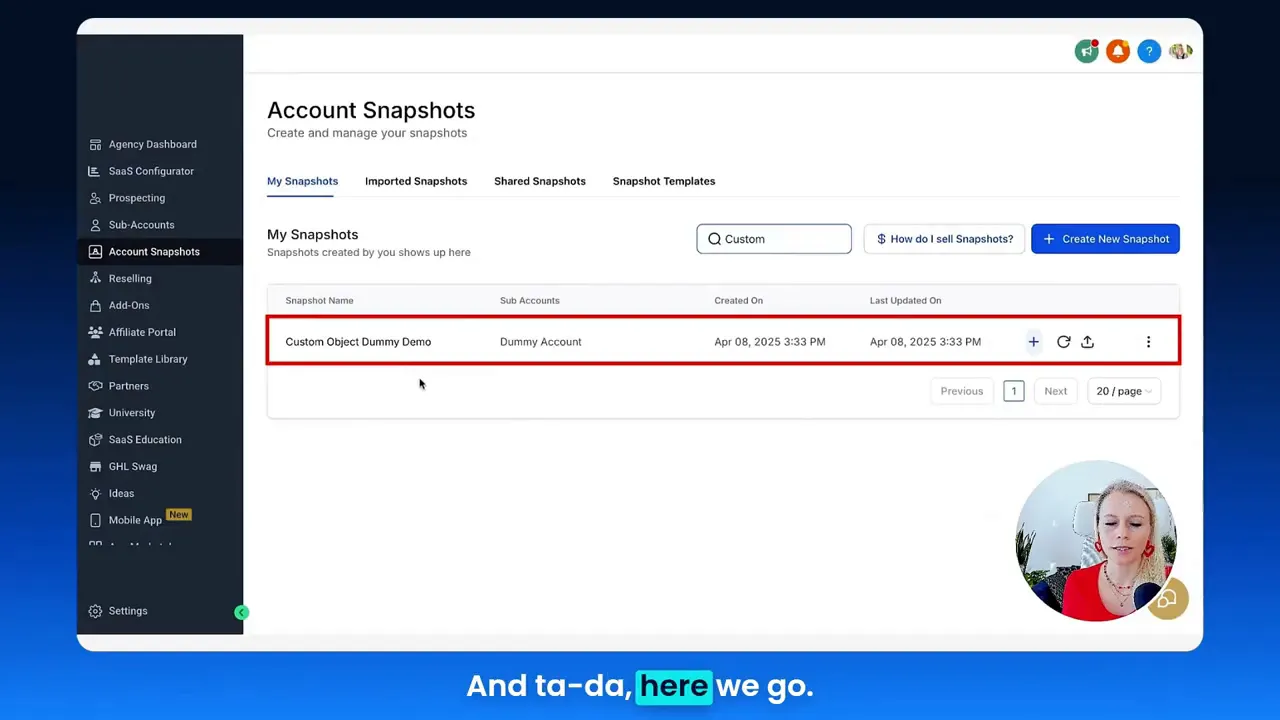
Task: Open the Prospecting sidebar section
Action: point(136,198)
